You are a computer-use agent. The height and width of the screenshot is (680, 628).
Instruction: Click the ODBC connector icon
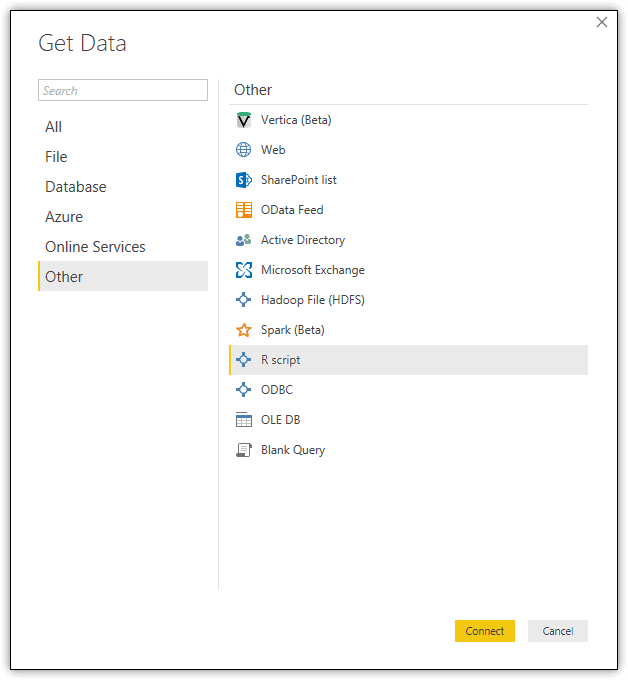pyautogui.click(x=243, y=390)
